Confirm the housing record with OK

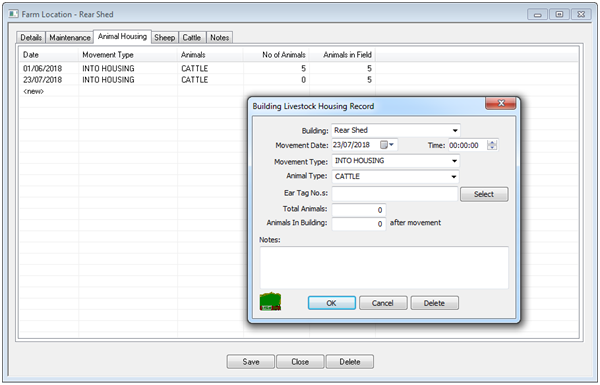tap(331, 303)
